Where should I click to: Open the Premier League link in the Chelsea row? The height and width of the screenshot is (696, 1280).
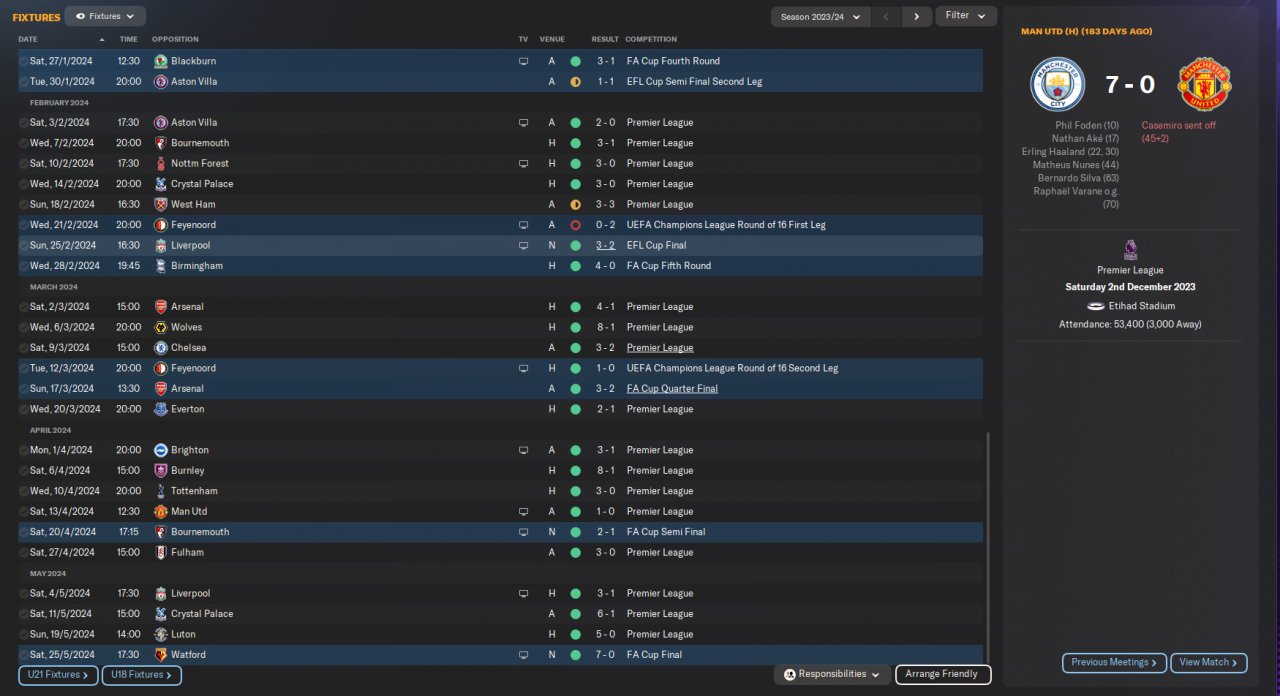(660, 348)
